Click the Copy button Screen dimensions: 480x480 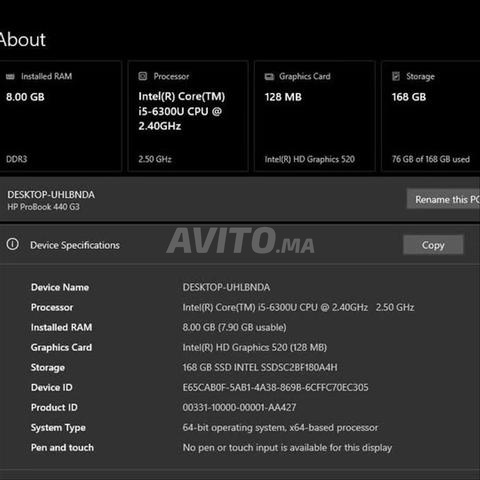coord(433,245)
